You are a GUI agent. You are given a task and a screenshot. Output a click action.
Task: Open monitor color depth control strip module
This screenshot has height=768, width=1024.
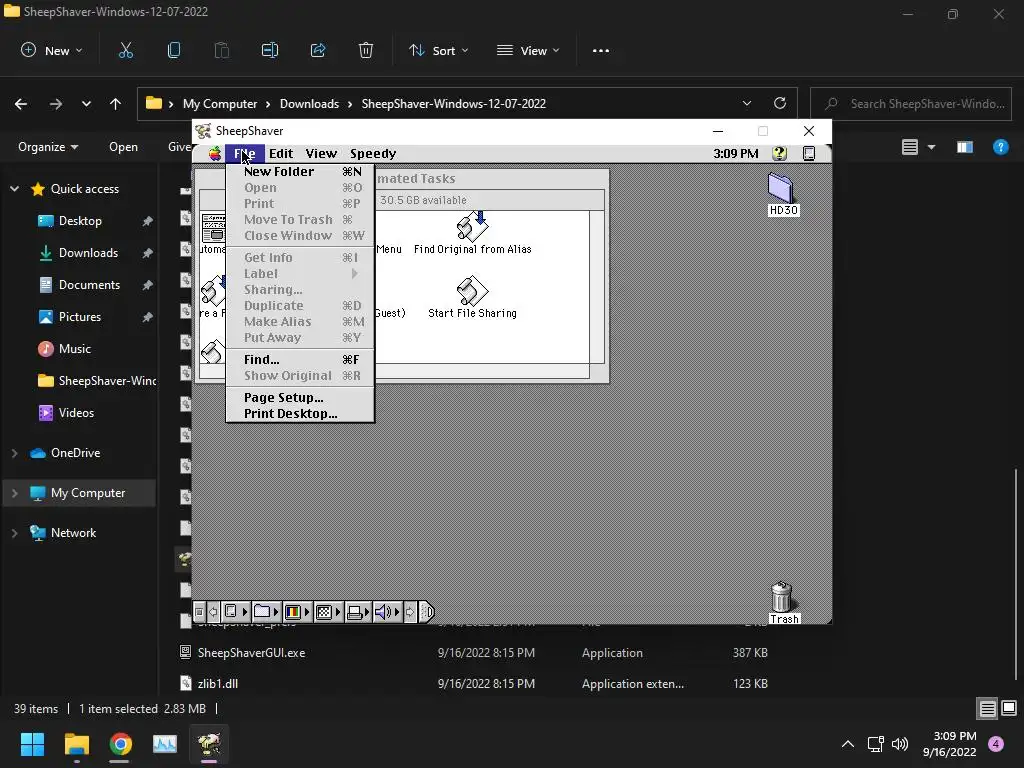tap(297, 612)
